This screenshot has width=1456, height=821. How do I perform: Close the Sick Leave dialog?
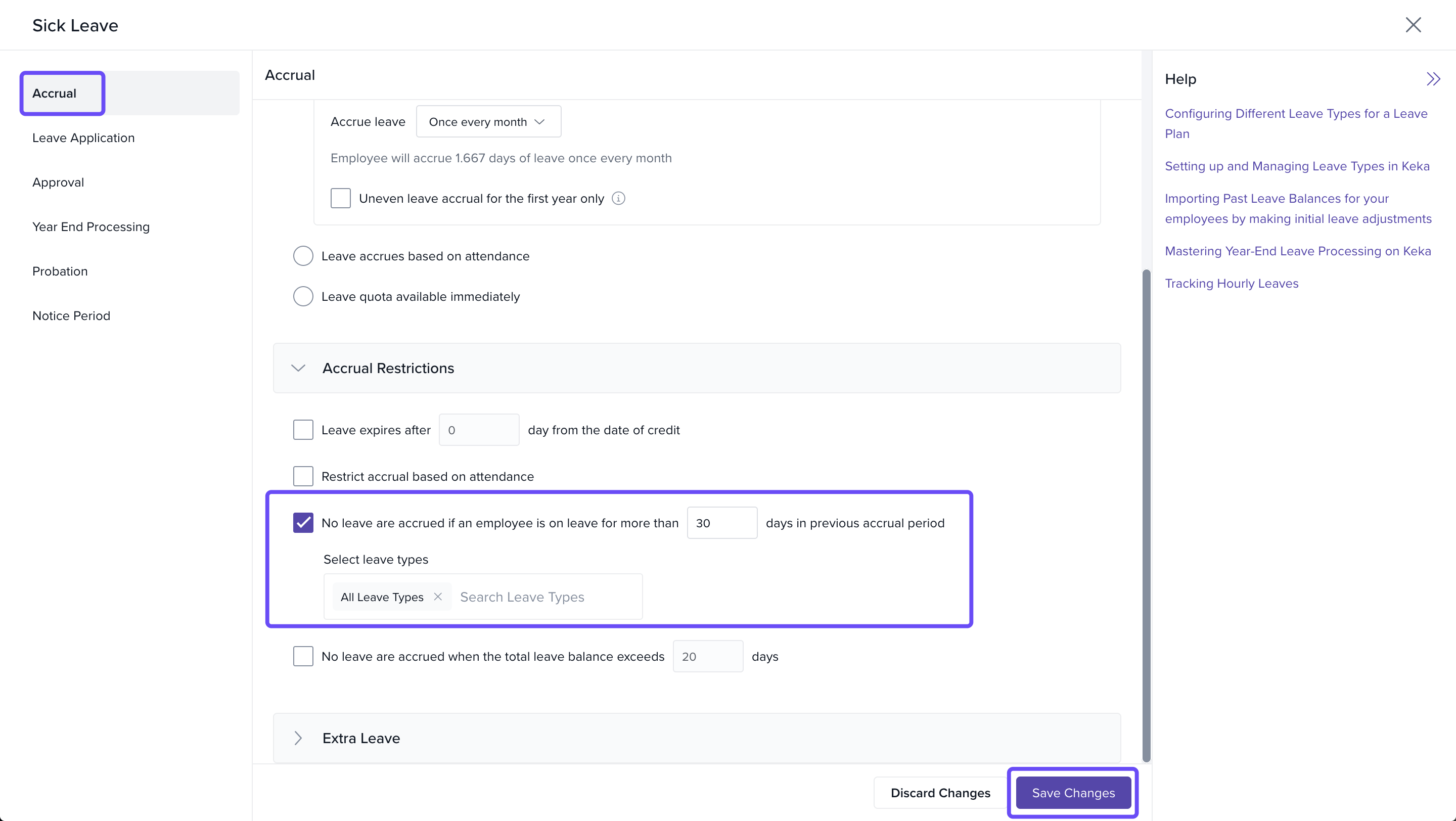coord(1413,25)
